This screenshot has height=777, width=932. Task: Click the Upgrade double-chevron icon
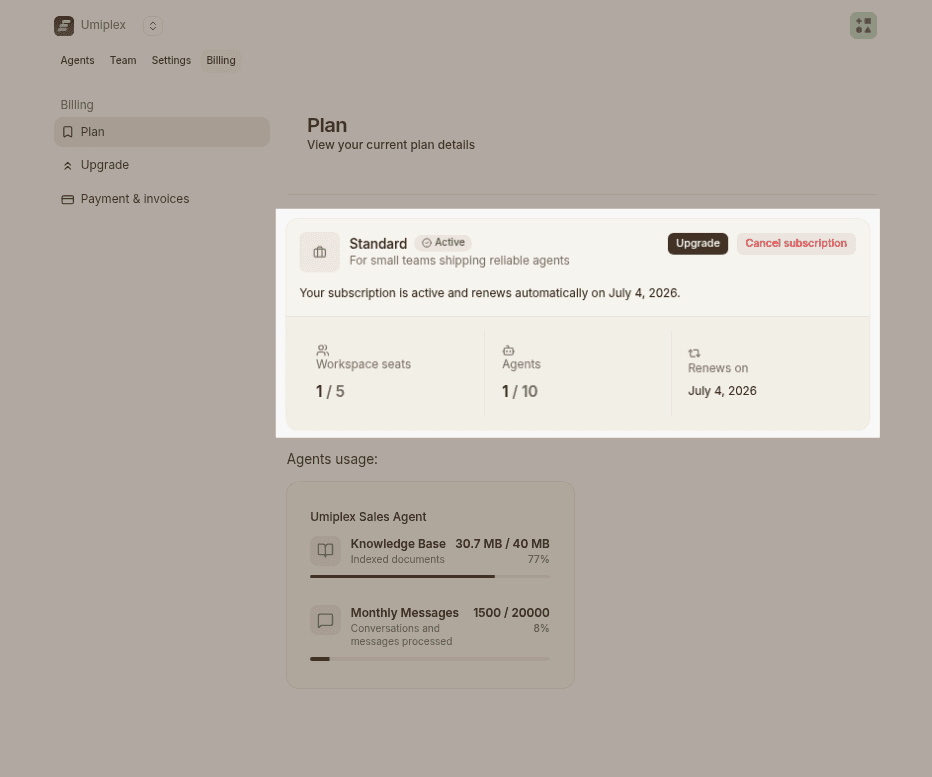pyautogui.click(x=68, y=166)
